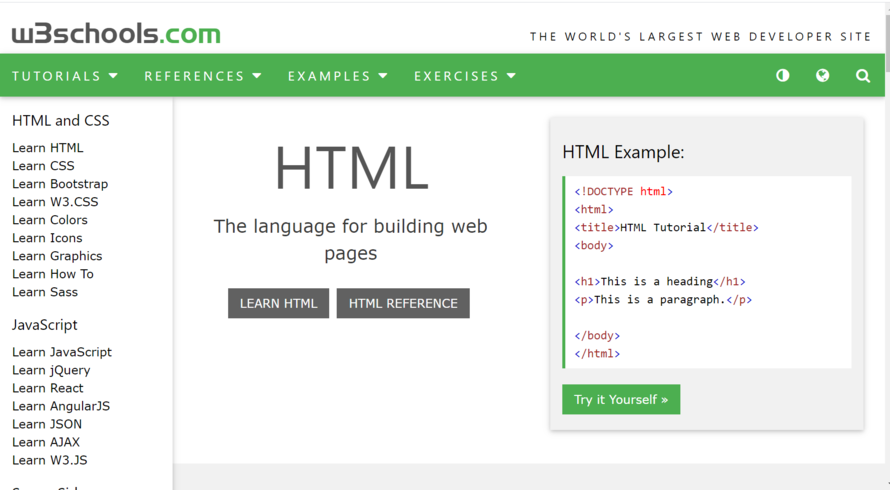Open the Learn JavaScript link

click(x=62, y=352)
